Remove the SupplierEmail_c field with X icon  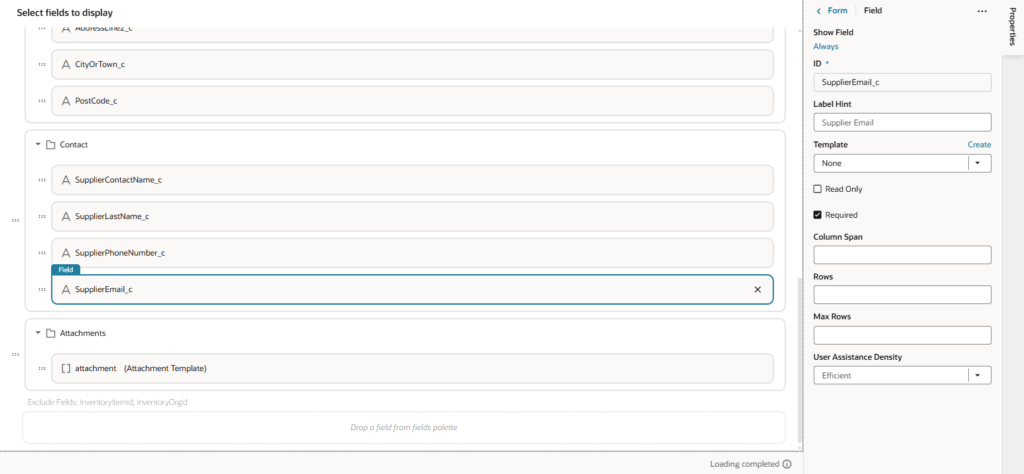coord(757,289)
